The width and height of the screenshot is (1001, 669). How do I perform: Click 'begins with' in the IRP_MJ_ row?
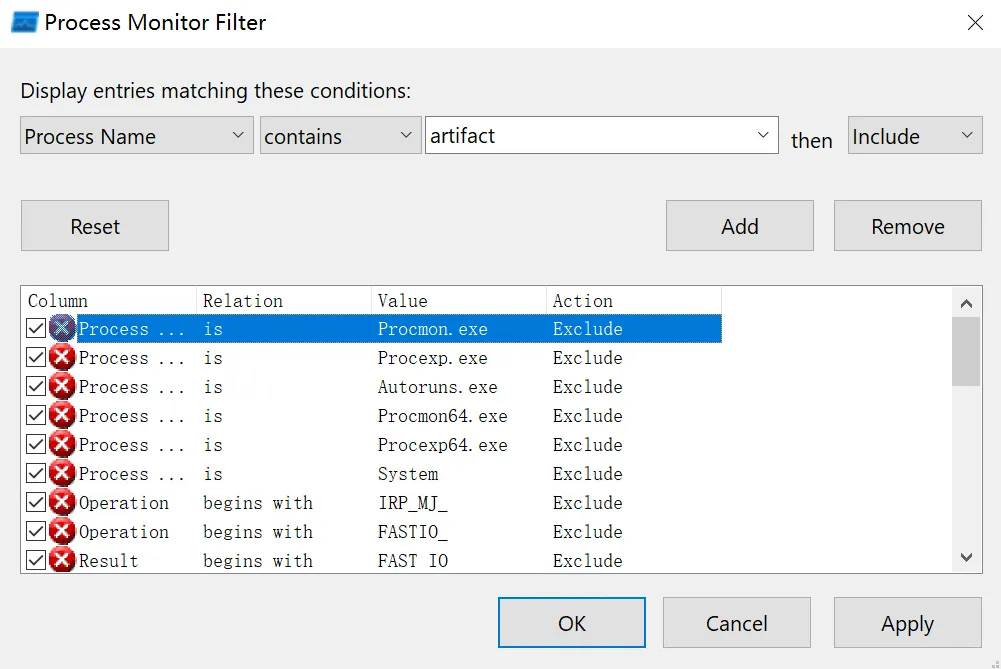pos(258,502)
